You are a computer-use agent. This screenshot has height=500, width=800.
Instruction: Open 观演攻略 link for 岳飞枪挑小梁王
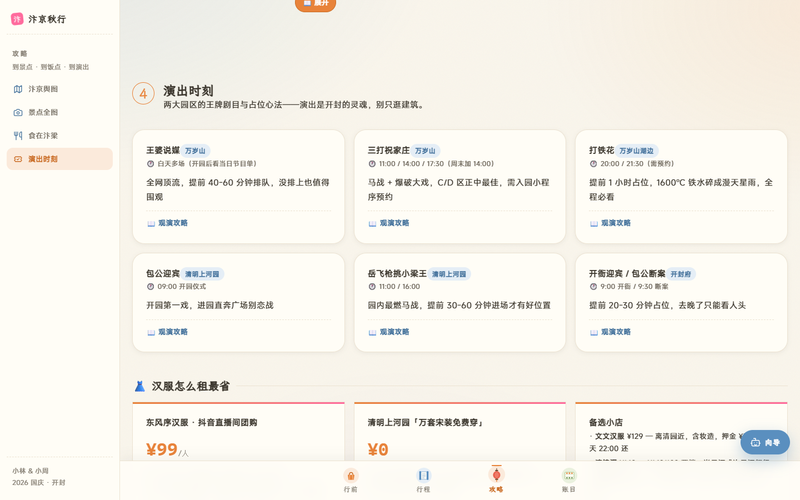[x=389, y=332]
